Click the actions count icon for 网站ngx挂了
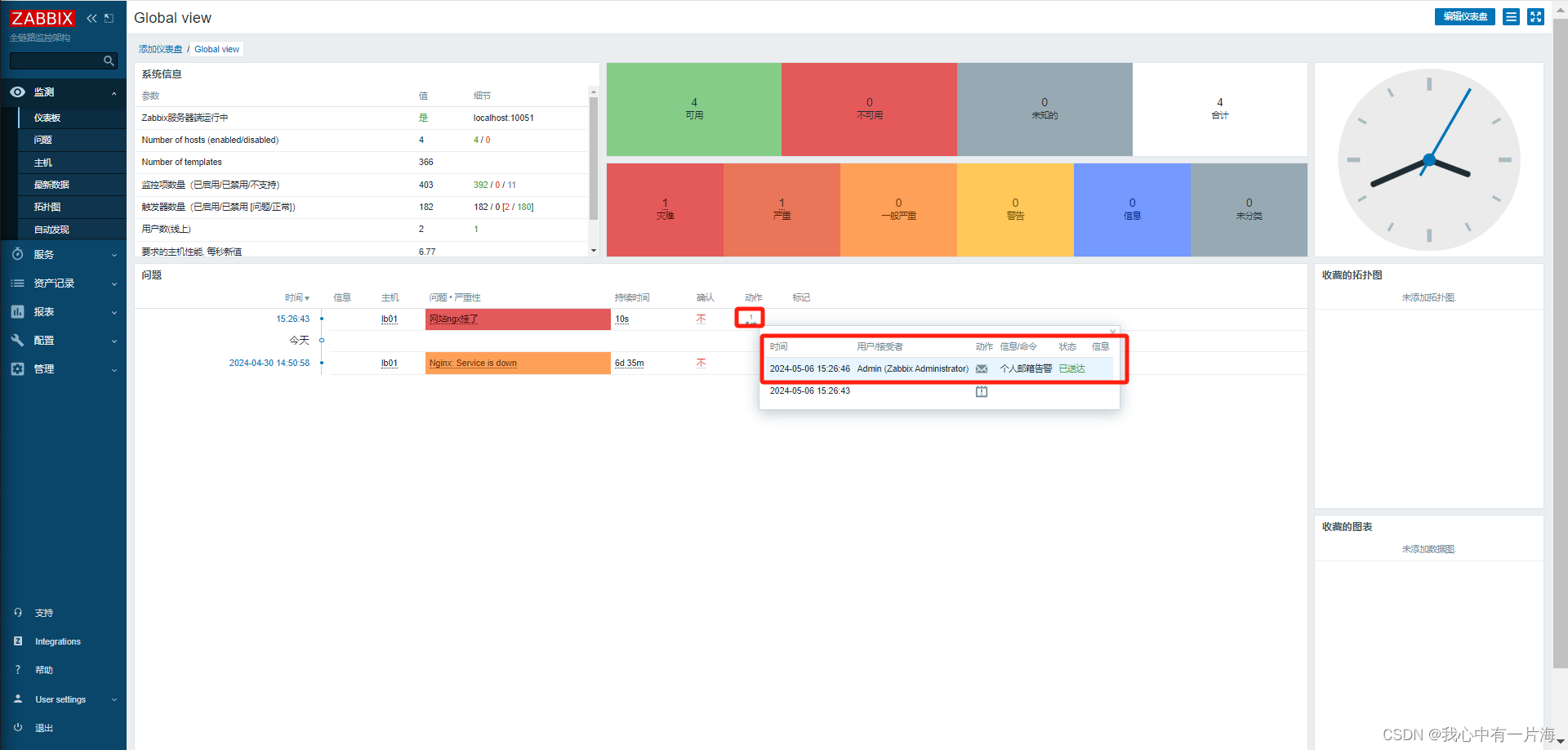Image resolution: width=1568 pixels, height=750 pixels. point(751,319)
